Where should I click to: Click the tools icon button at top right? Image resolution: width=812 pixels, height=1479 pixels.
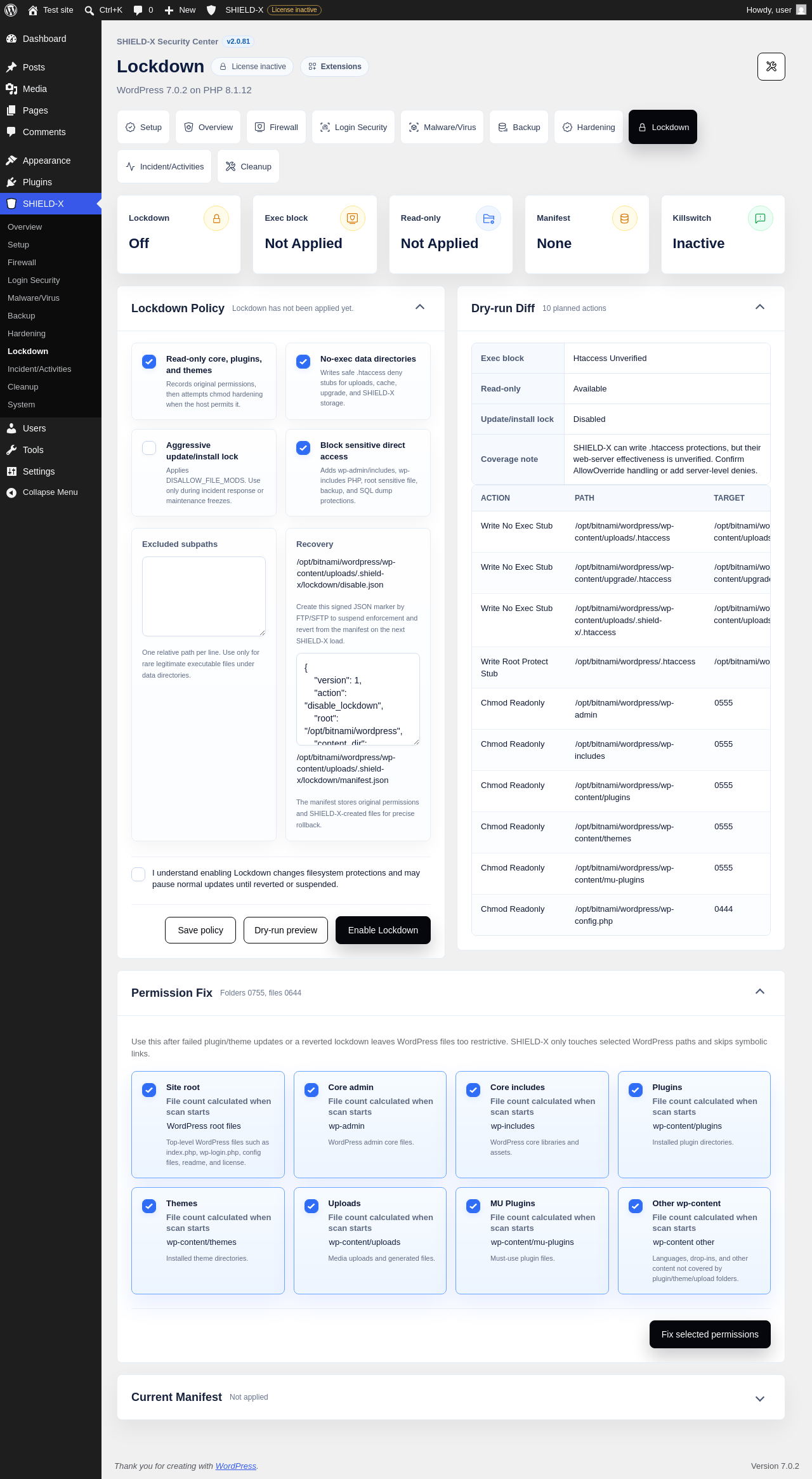tap(771, 67)
